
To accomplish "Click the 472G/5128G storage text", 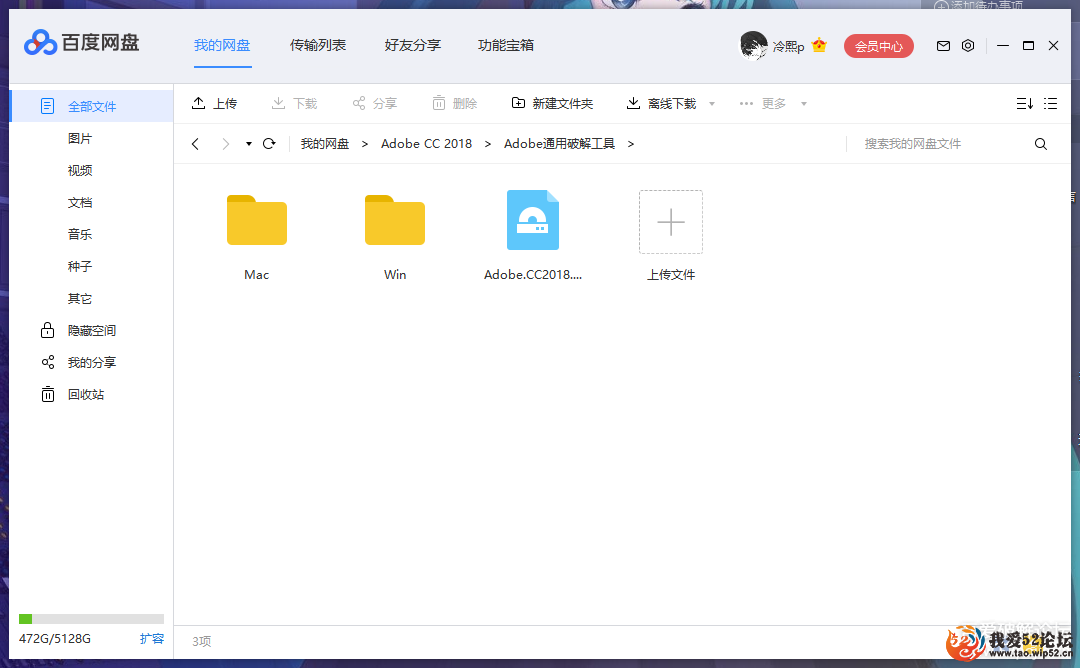I will (54, 638).
